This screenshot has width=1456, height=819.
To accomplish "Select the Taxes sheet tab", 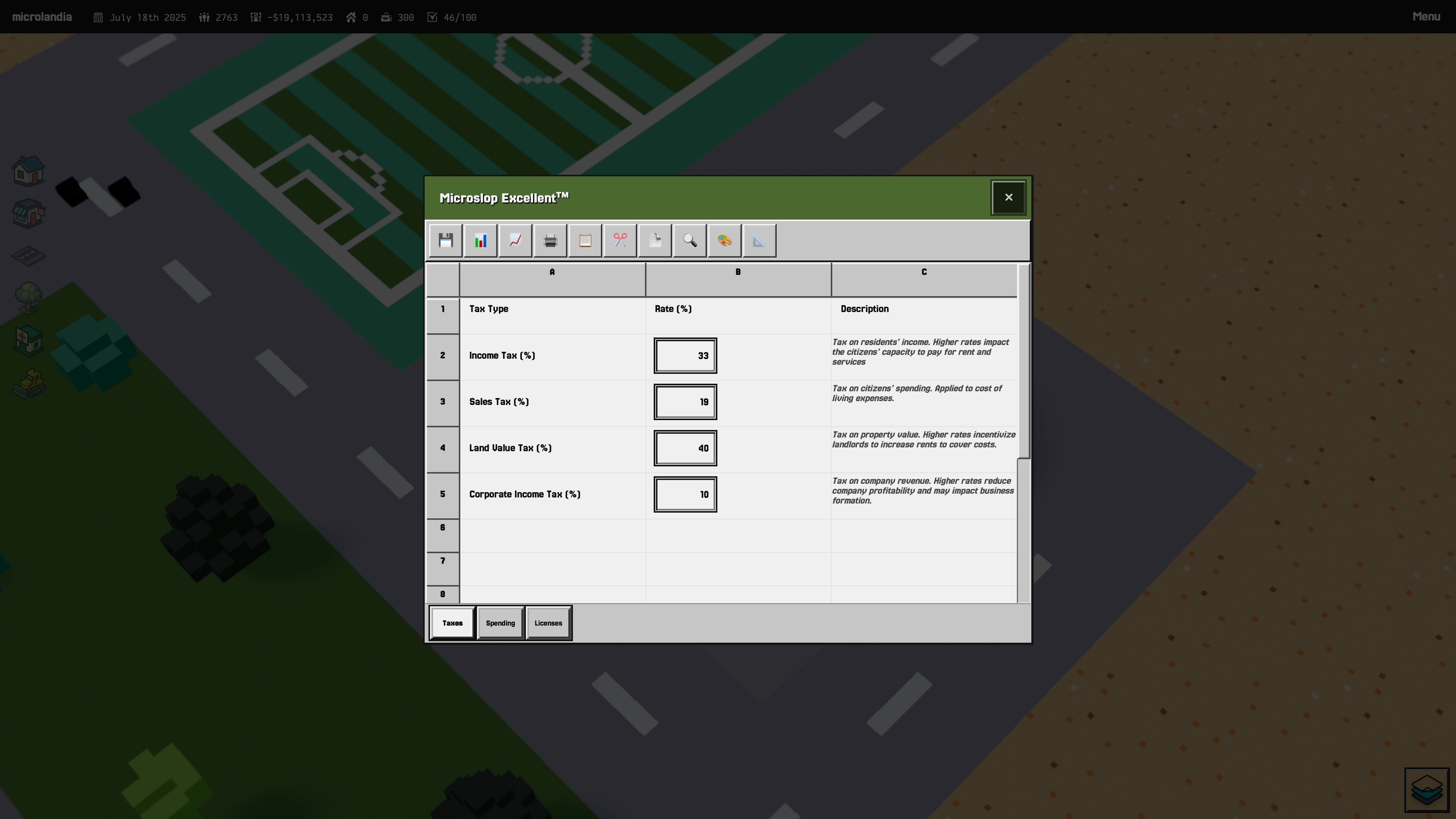I will [452, 623].
